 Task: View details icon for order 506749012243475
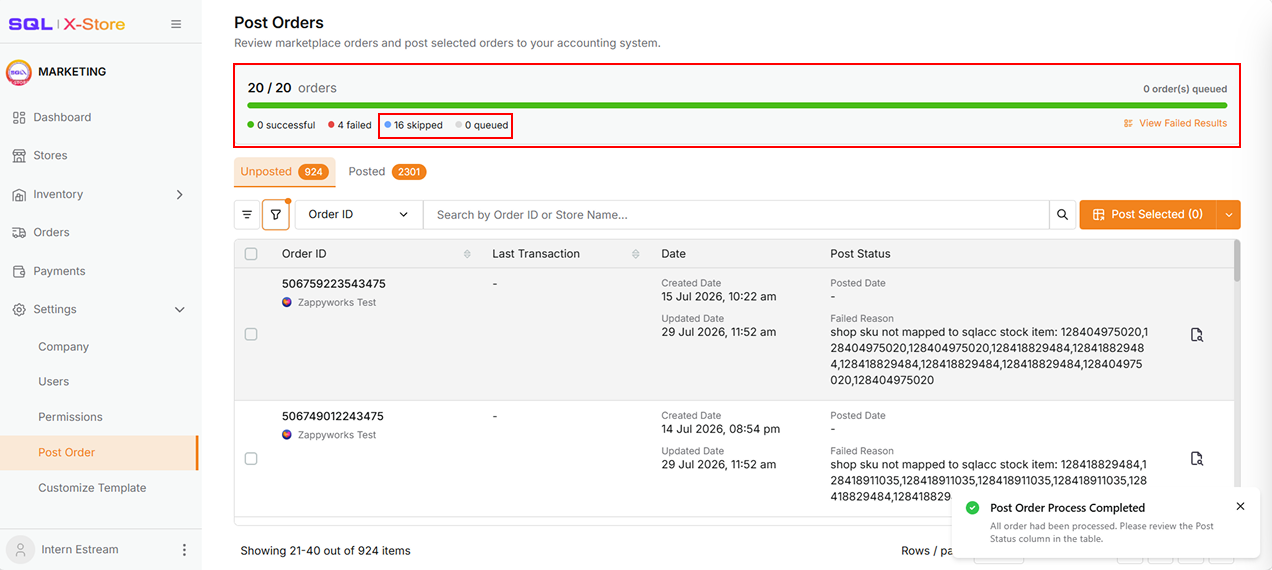(x=1197, y=459)
